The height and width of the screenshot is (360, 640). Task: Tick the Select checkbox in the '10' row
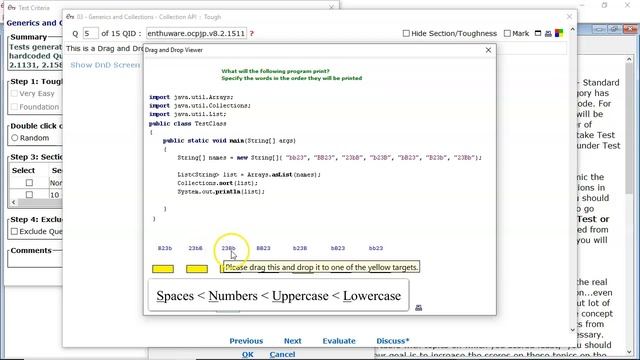pos(29,195)
